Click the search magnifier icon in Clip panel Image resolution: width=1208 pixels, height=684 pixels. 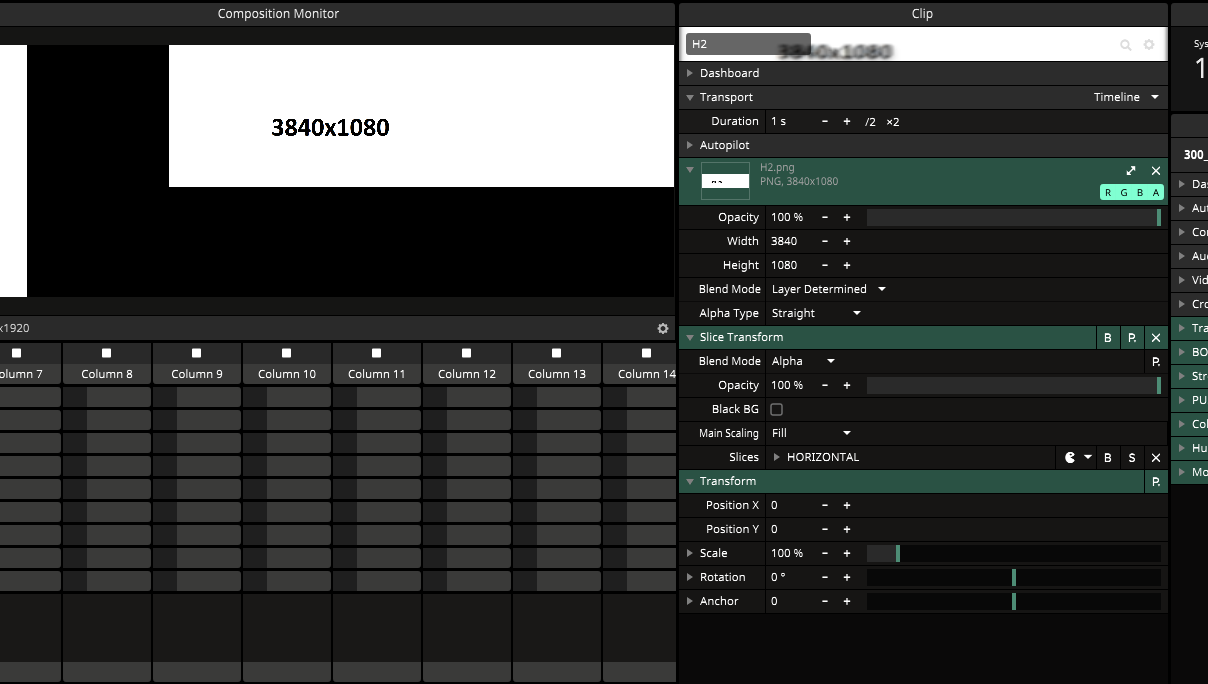(x=1125, y=45)
